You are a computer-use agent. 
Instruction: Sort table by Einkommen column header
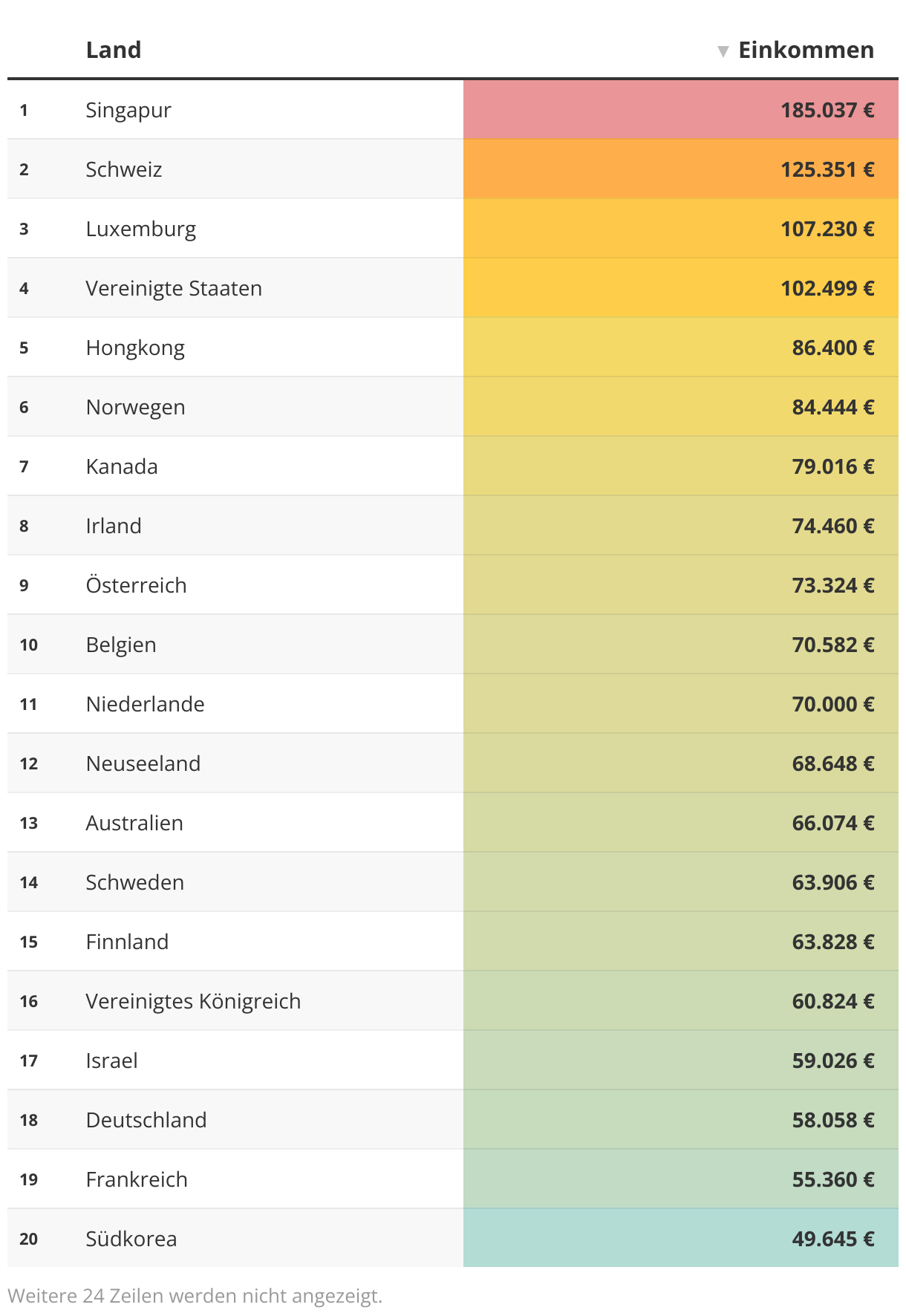pyautogui.click(x=806, y=50)
